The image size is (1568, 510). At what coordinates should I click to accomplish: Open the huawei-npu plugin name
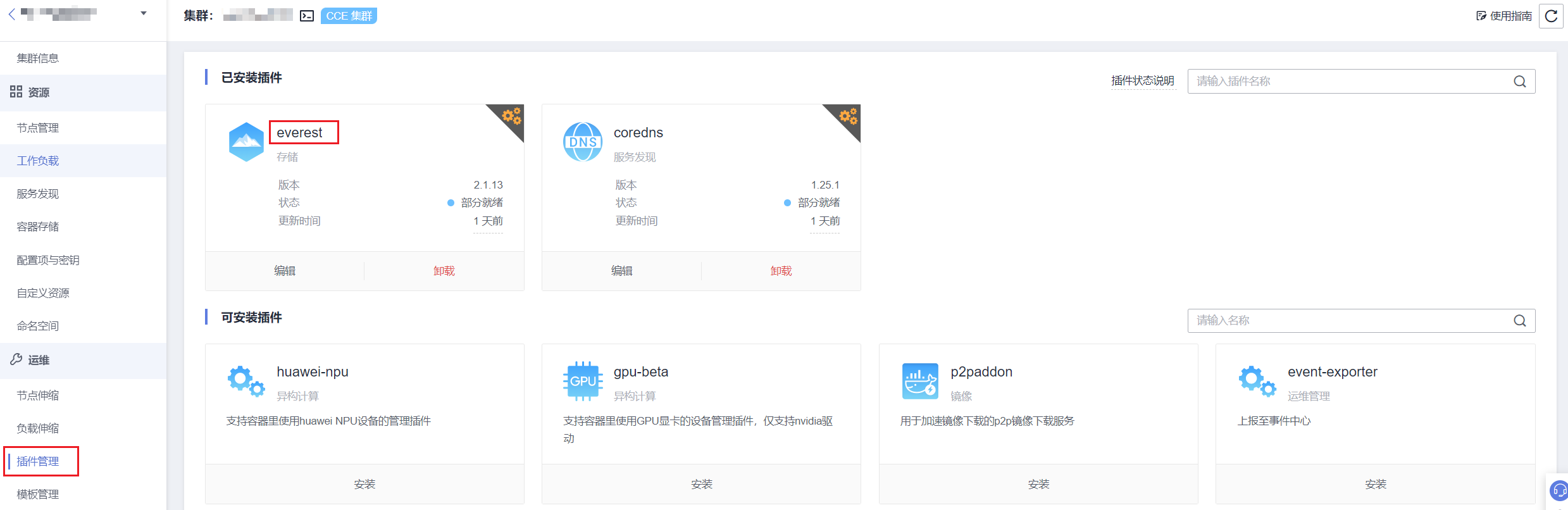click(x=313, y=371)
